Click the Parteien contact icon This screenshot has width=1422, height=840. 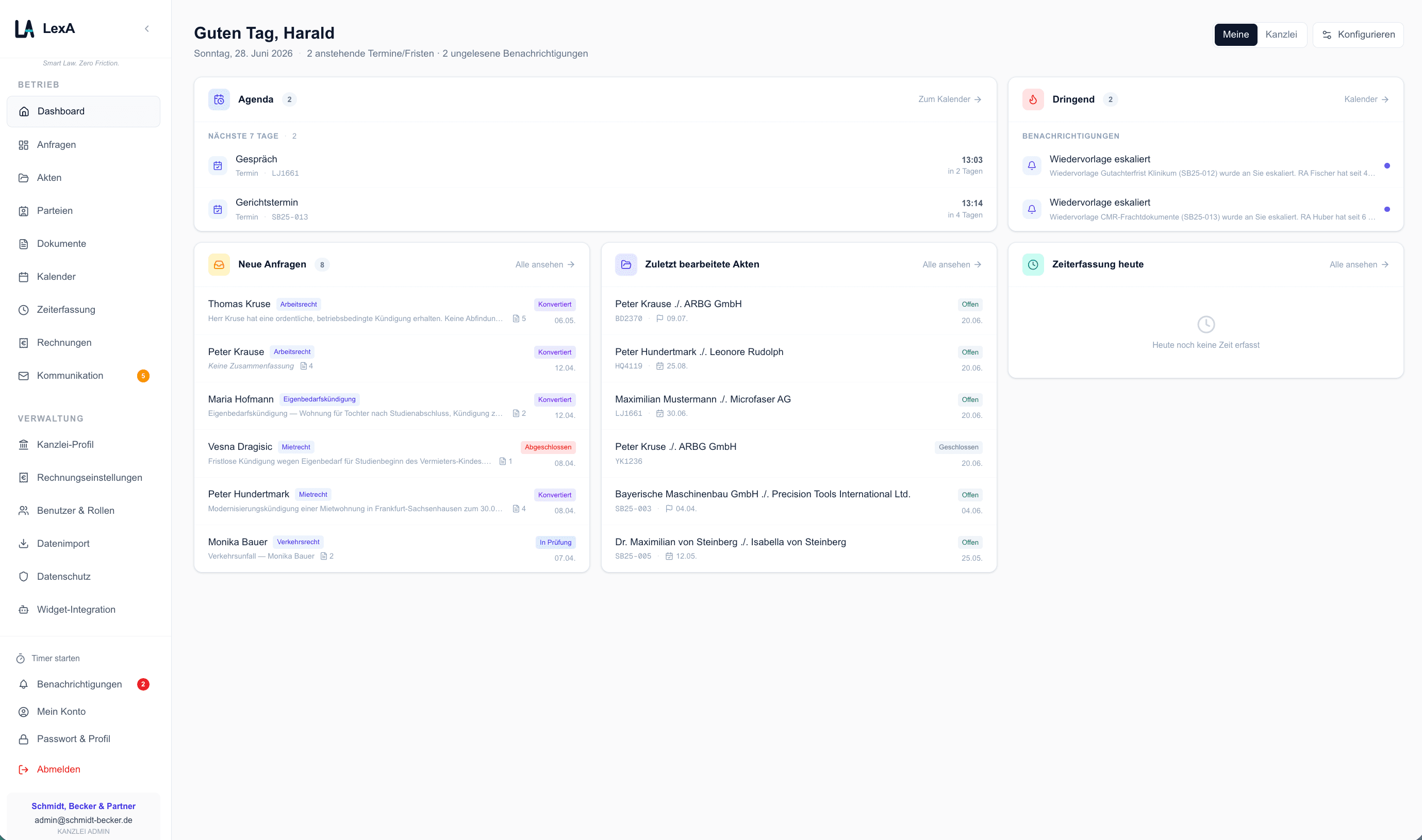[23, 211]
